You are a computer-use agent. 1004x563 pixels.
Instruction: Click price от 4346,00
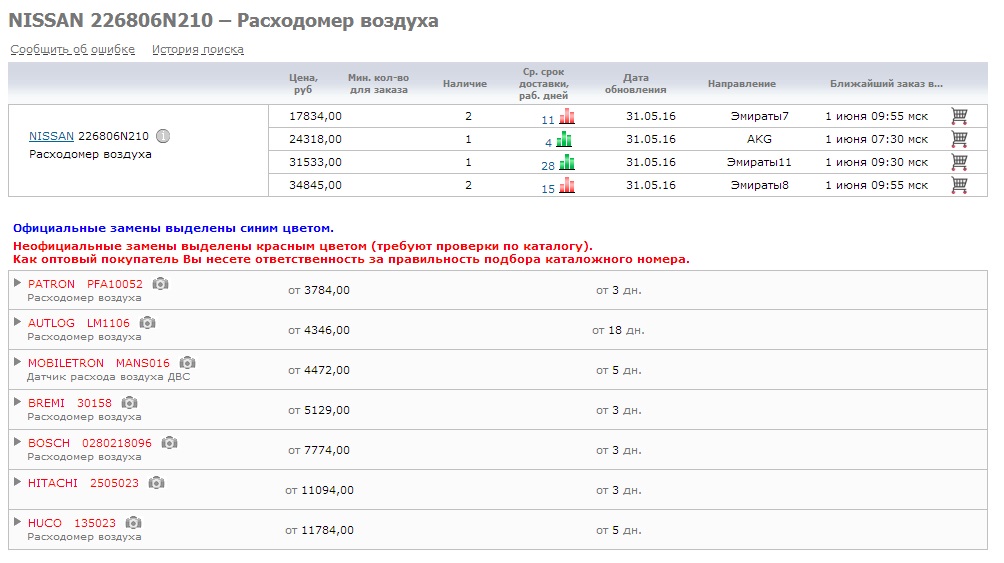[x=319, y=330]
